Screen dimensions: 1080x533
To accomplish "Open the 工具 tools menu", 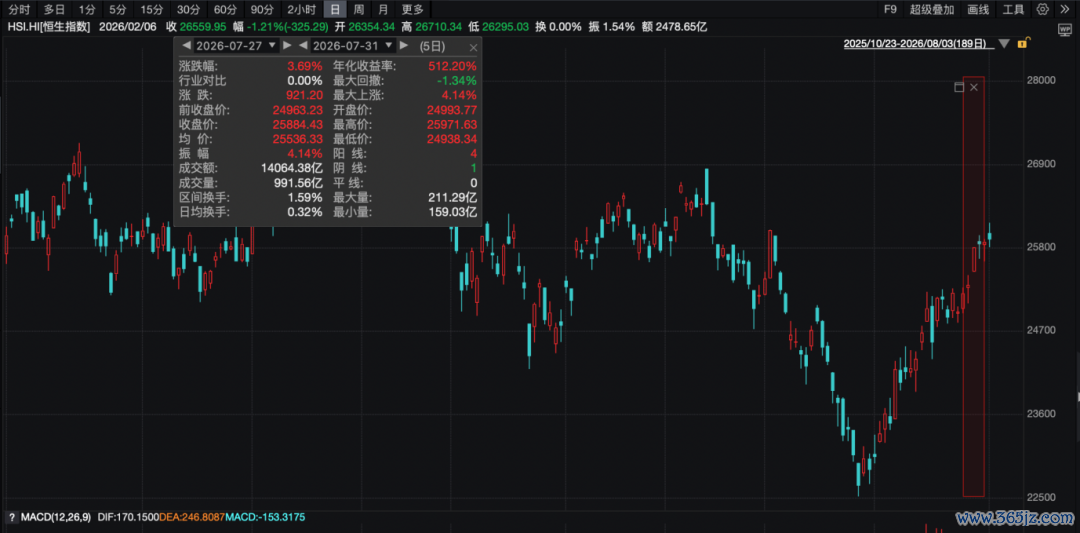I will [x=1013, y=10].
